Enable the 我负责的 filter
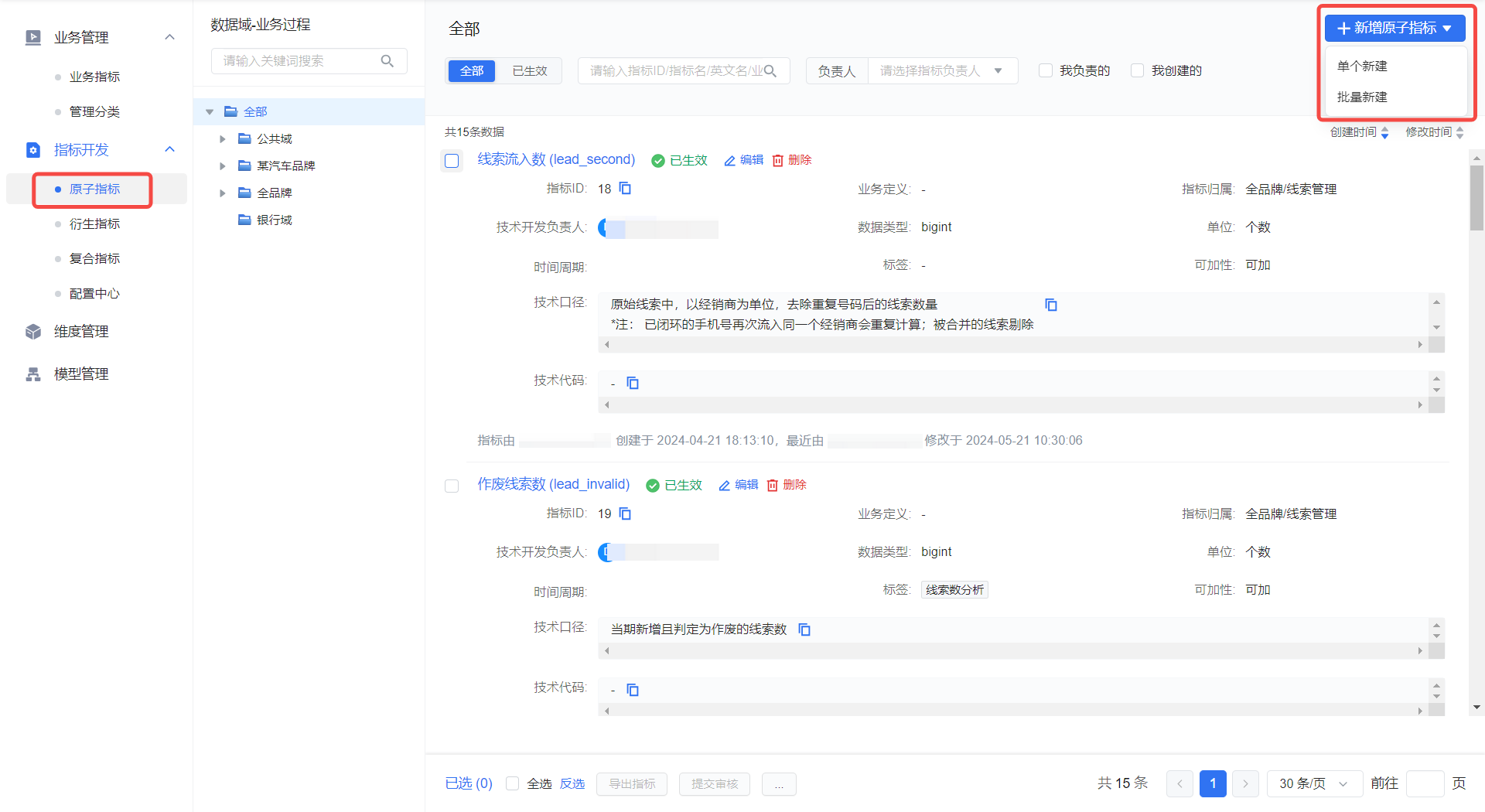 tap(1046, 70)
